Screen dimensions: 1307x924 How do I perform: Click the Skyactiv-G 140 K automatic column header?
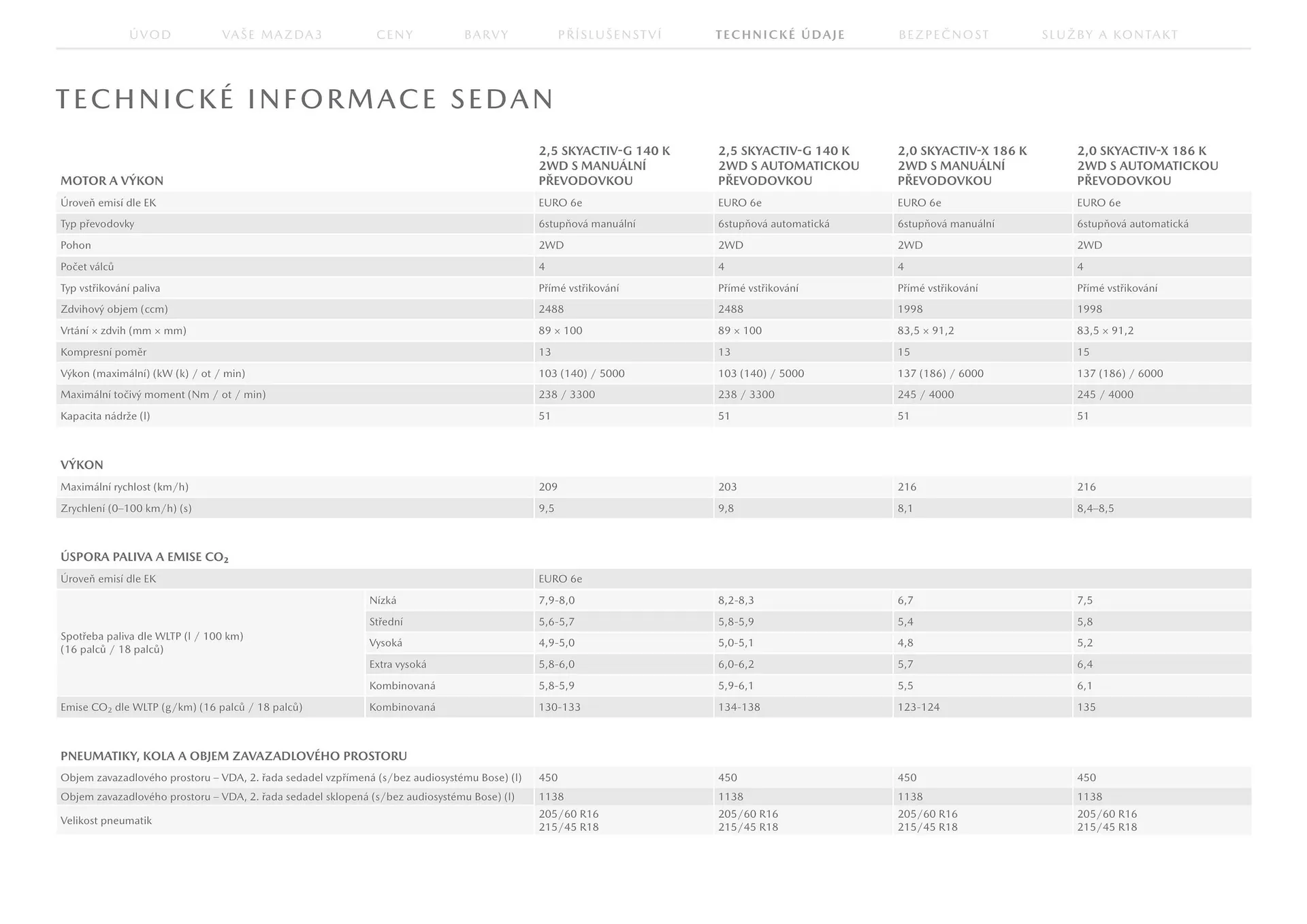788,166
